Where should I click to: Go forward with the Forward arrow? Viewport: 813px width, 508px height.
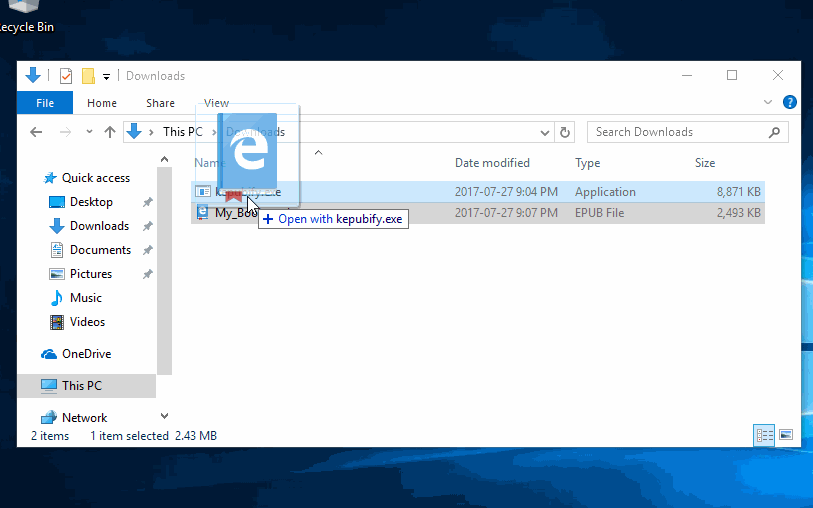point(65,132)
